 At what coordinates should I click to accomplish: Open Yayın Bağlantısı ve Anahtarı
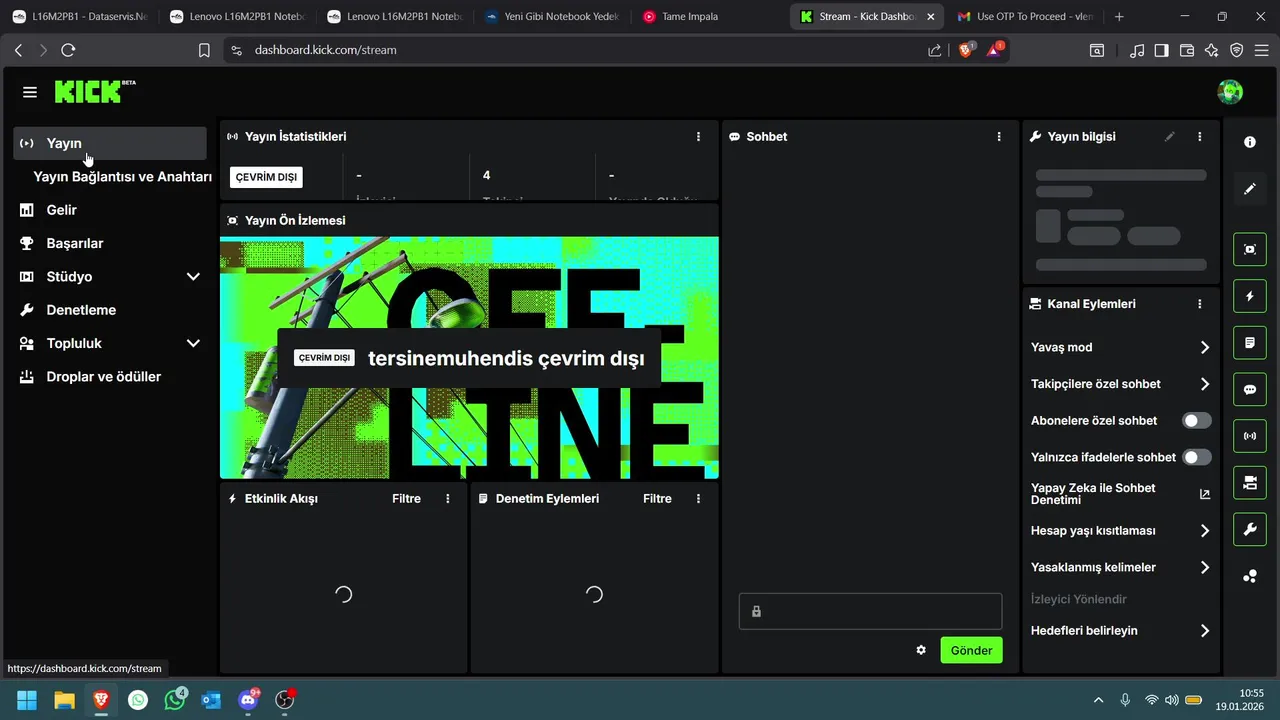[122, 176]
